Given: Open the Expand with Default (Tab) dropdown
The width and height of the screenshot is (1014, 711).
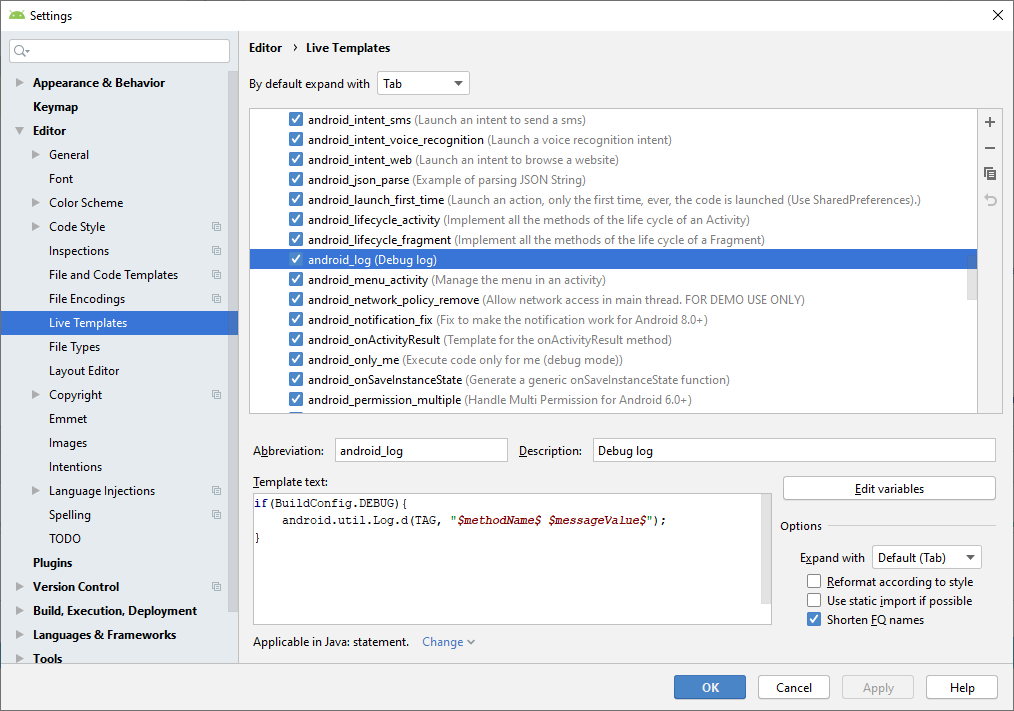Looking at the screenshot, I should [x=926, y=558].
